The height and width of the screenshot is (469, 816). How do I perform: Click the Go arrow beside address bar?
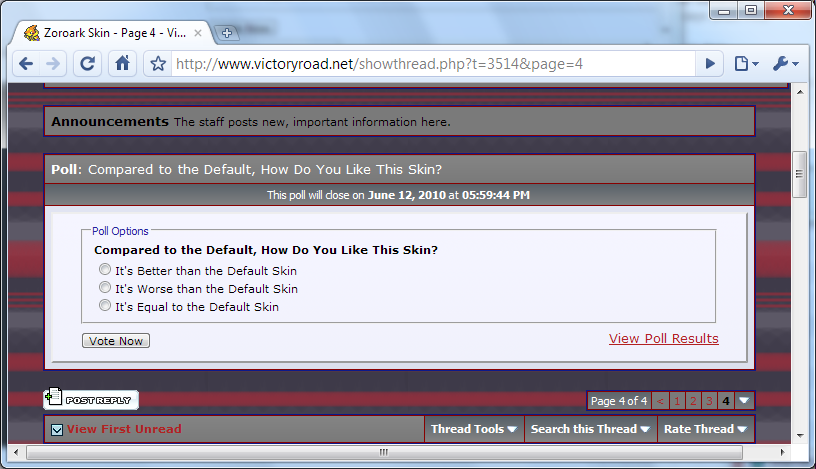710,64
